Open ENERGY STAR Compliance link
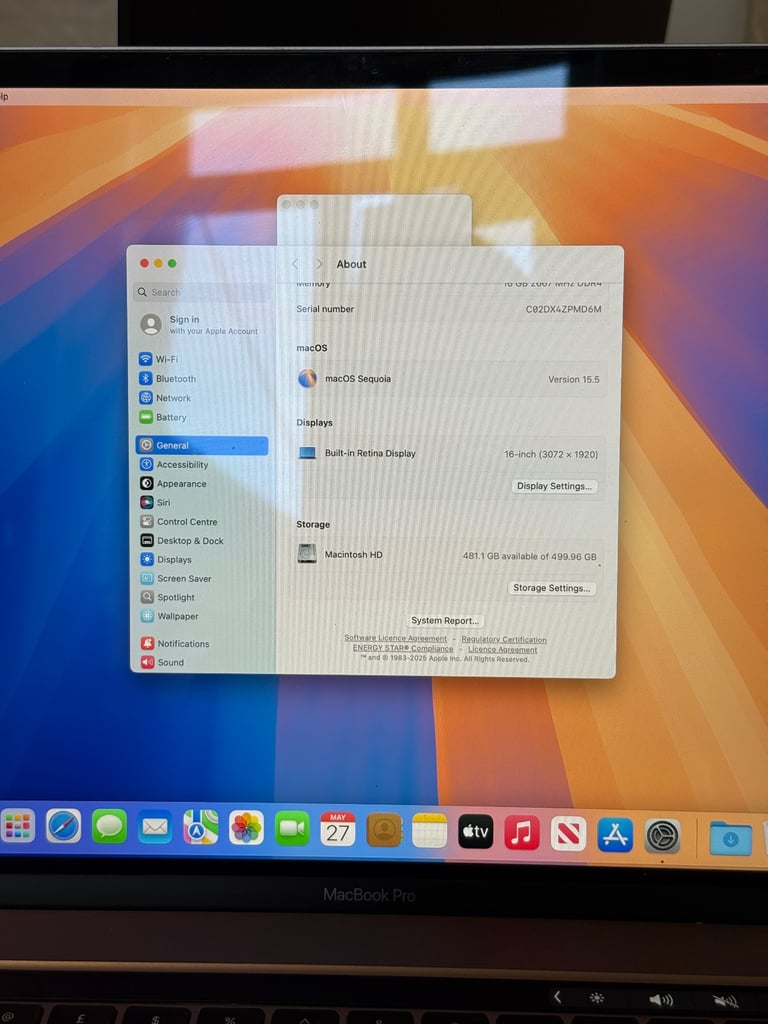The image size is (768, 1024). click(403, 648)
